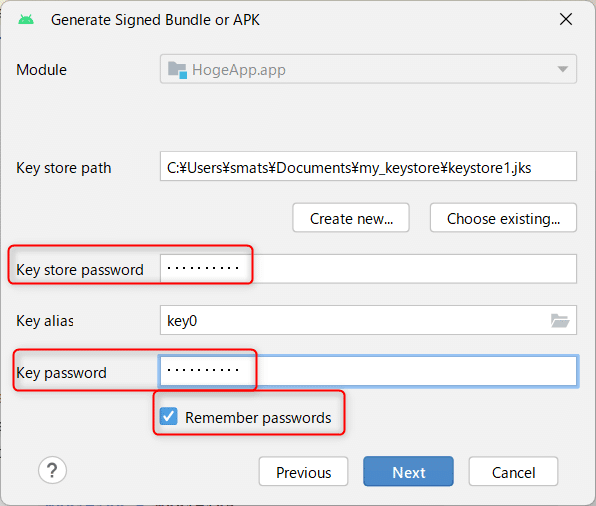Expand the Module dropdown arrow
The image size is (596, 506).
click(563, 69)
